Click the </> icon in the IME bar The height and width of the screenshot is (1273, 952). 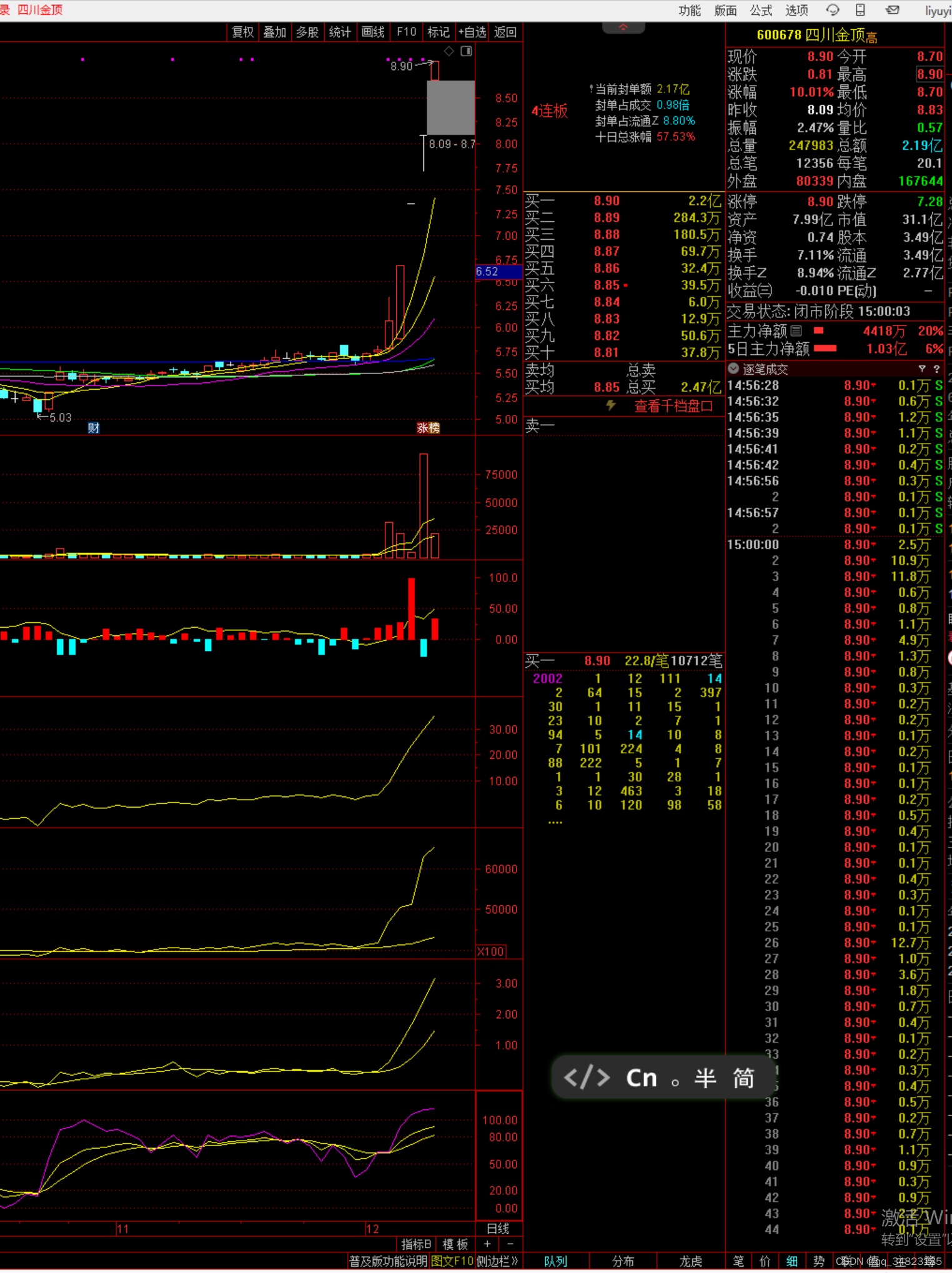[587, 1078]
